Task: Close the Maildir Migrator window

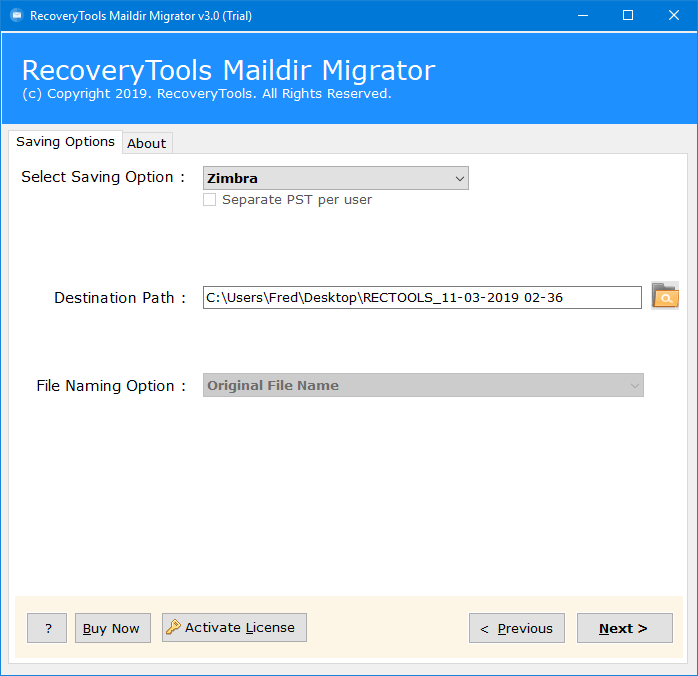Action: coord(674,16)
